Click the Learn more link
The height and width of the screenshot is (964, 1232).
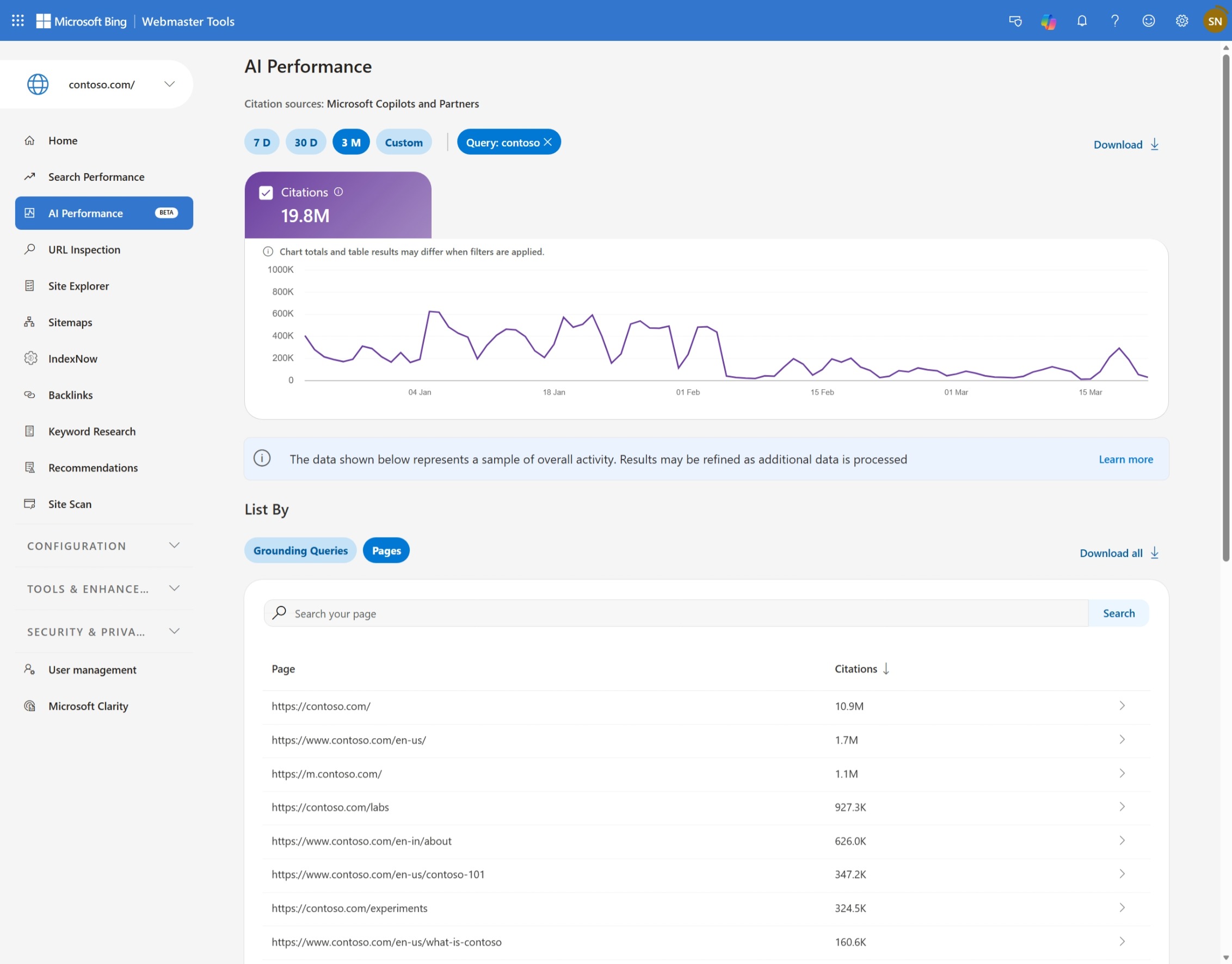pos(1125,459)
